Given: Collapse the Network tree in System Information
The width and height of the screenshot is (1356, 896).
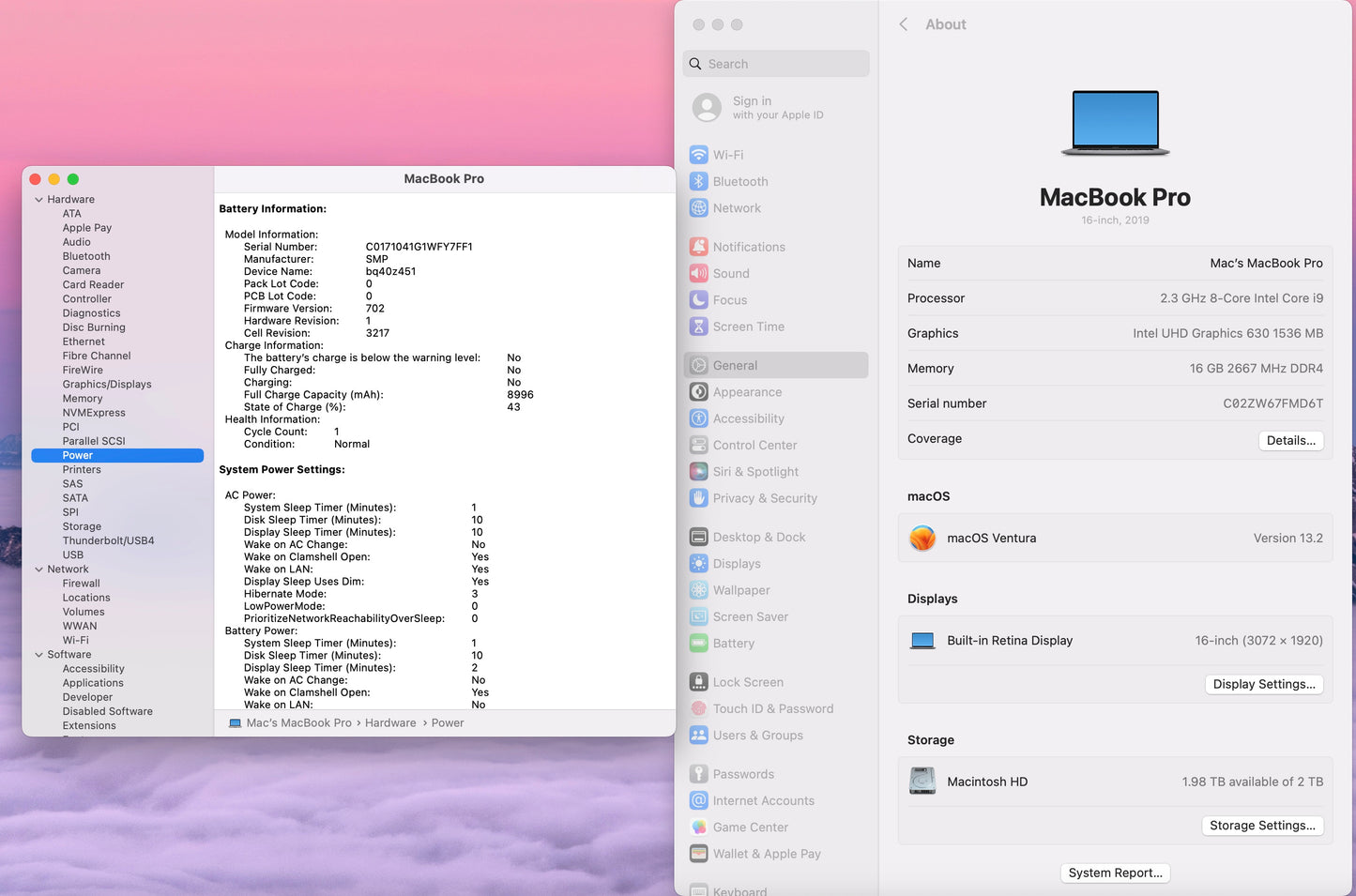Looking at the screenshot, I should pos(38,569).
